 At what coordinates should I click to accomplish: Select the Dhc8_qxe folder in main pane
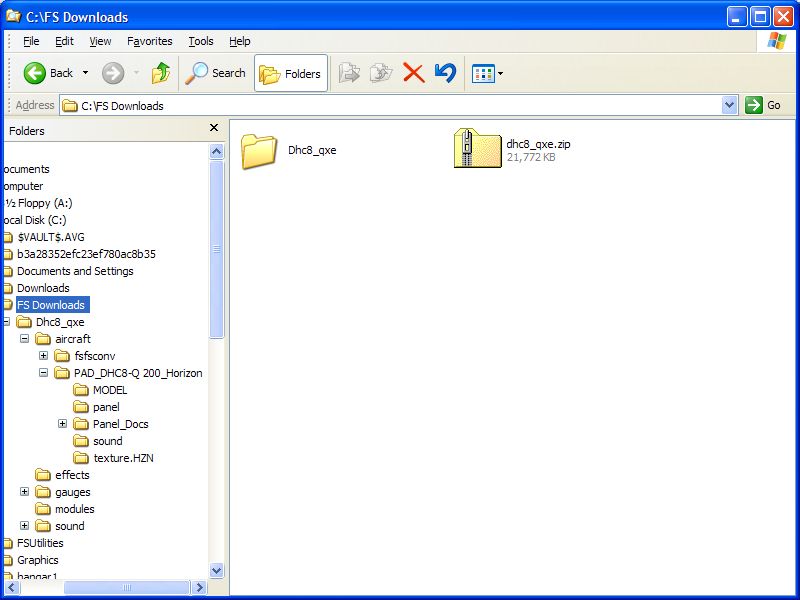tap(259, 150)
